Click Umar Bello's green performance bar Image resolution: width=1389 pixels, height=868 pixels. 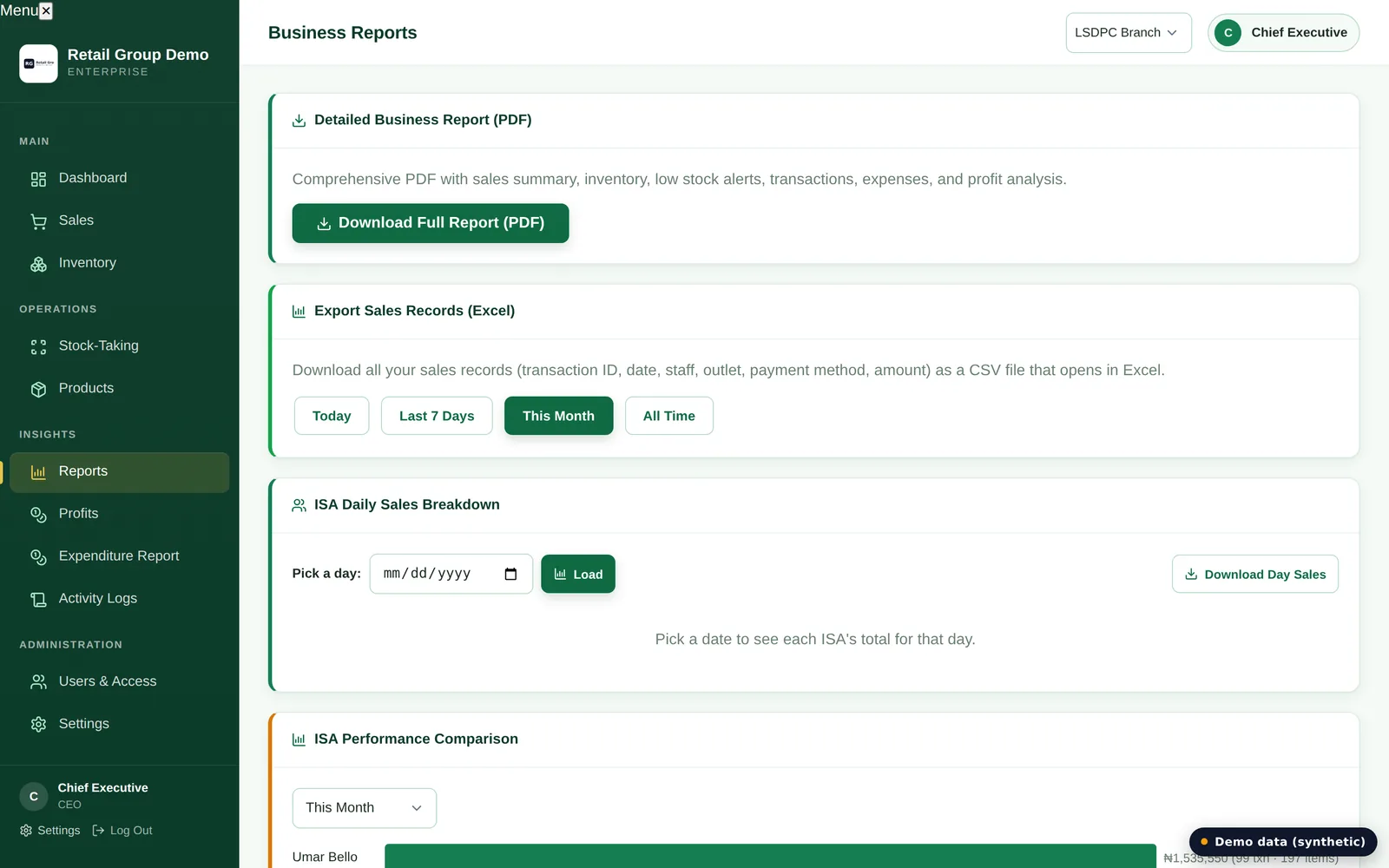click(770, 856)
